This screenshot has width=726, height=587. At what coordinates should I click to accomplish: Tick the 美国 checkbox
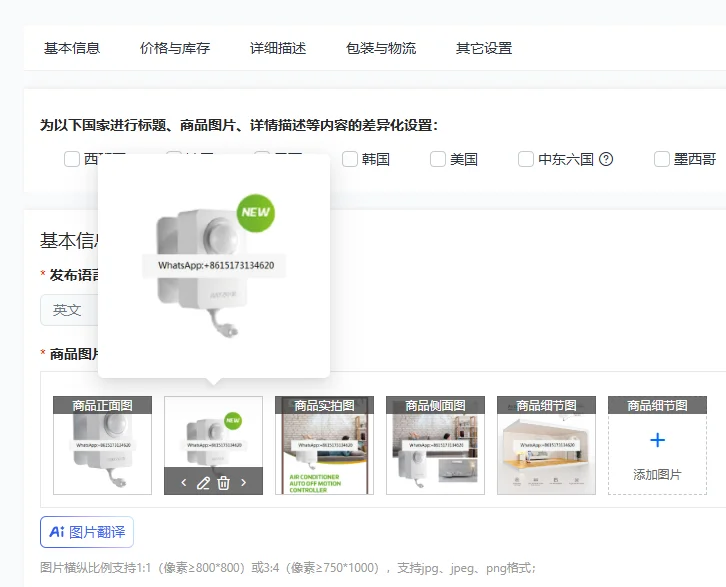coord(438,159)
